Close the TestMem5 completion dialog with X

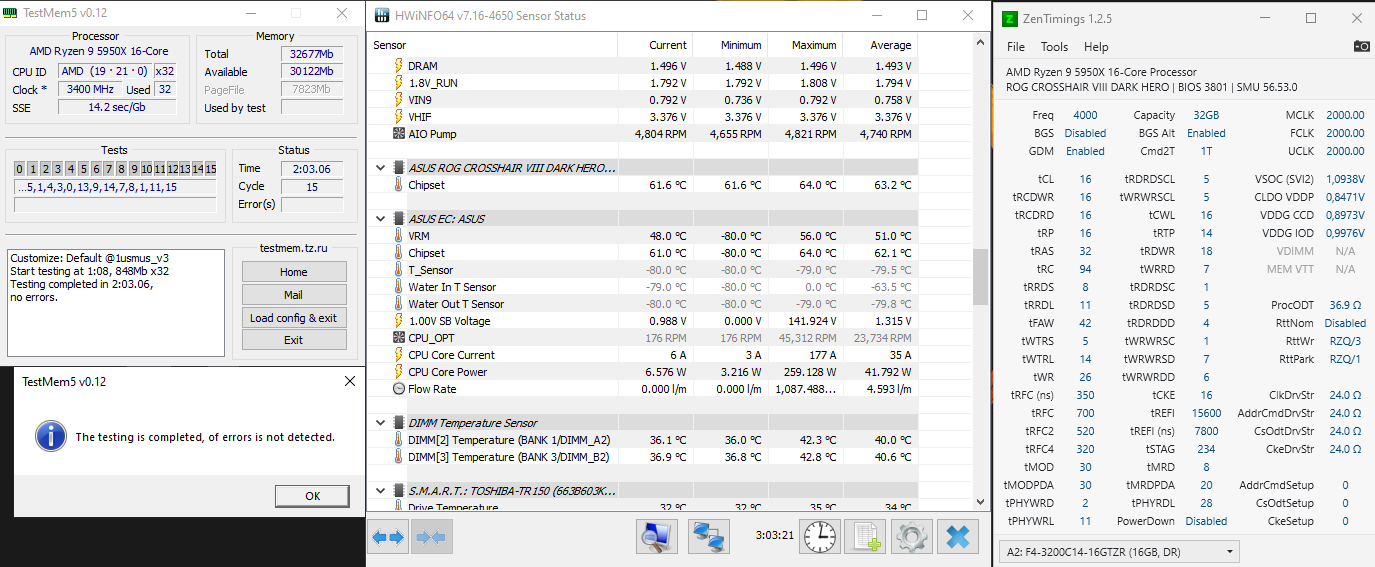(350, 381)
